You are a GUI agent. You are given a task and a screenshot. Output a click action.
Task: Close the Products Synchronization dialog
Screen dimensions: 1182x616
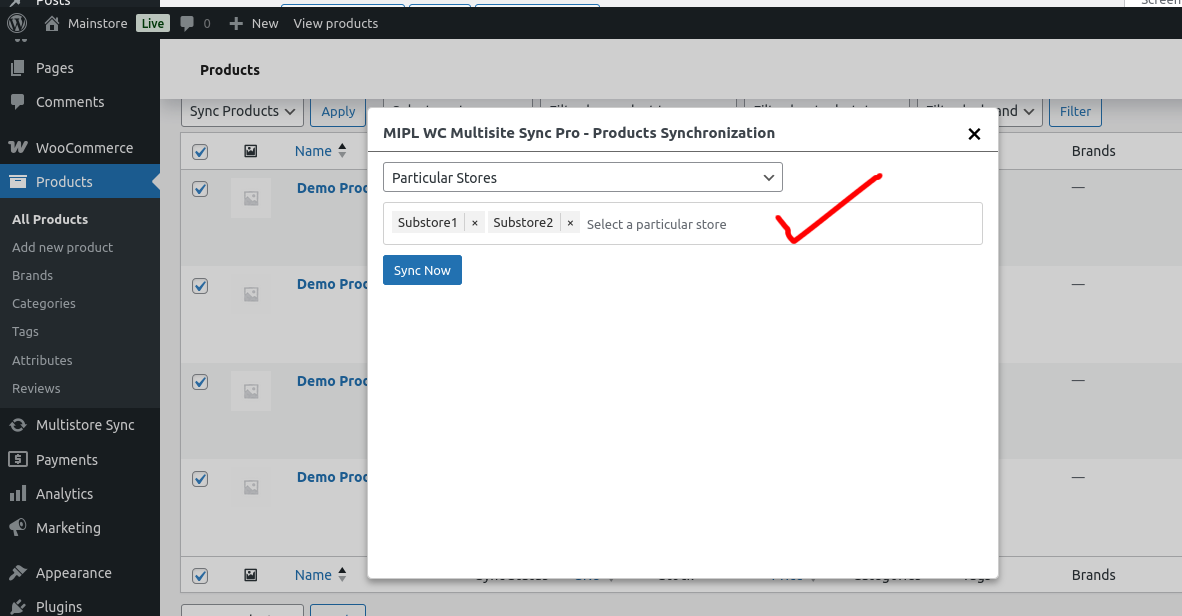coord(974,133)
